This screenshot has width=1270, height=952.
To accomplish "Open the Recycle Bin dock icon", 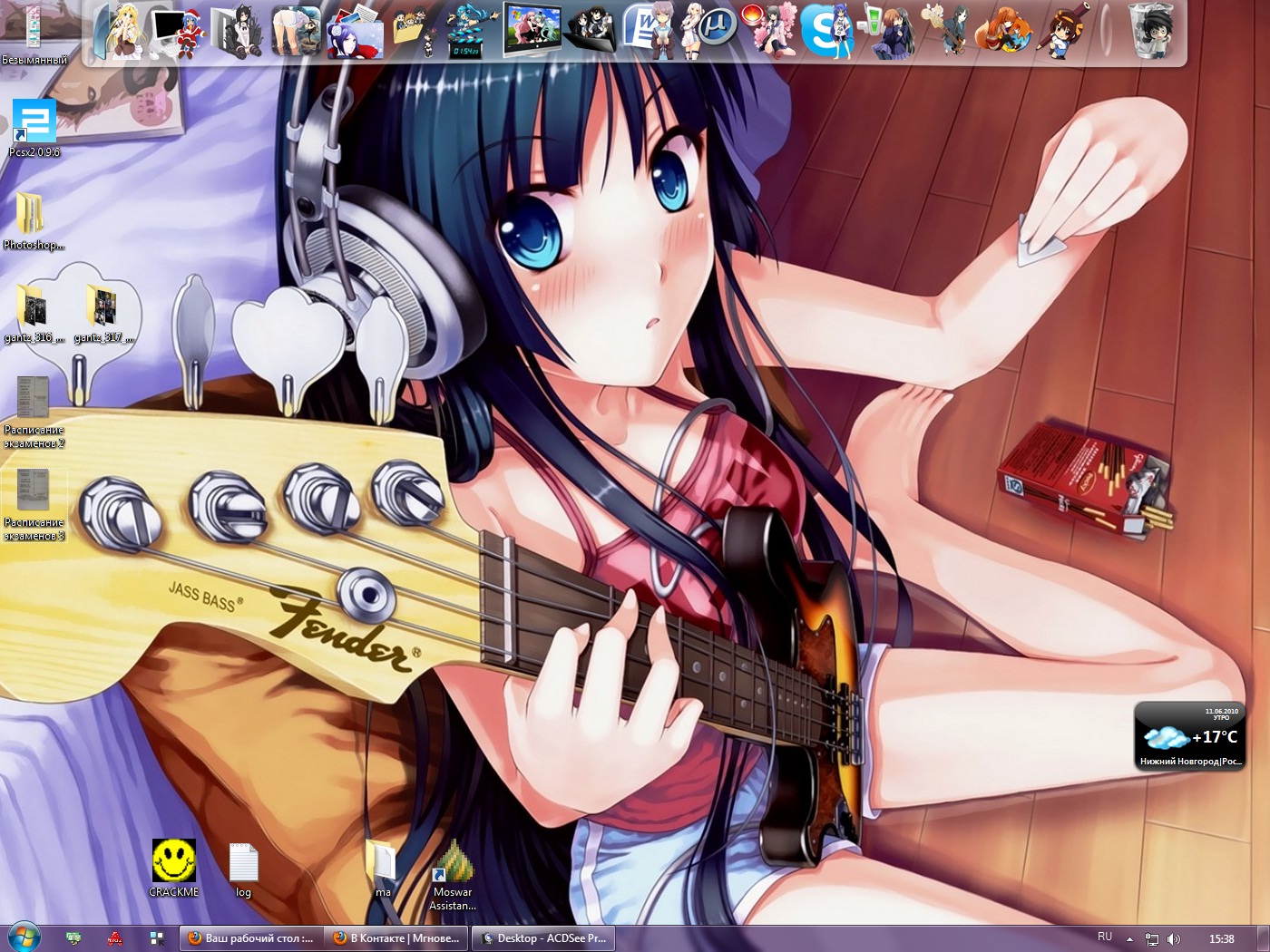I will coord(1153,31).
